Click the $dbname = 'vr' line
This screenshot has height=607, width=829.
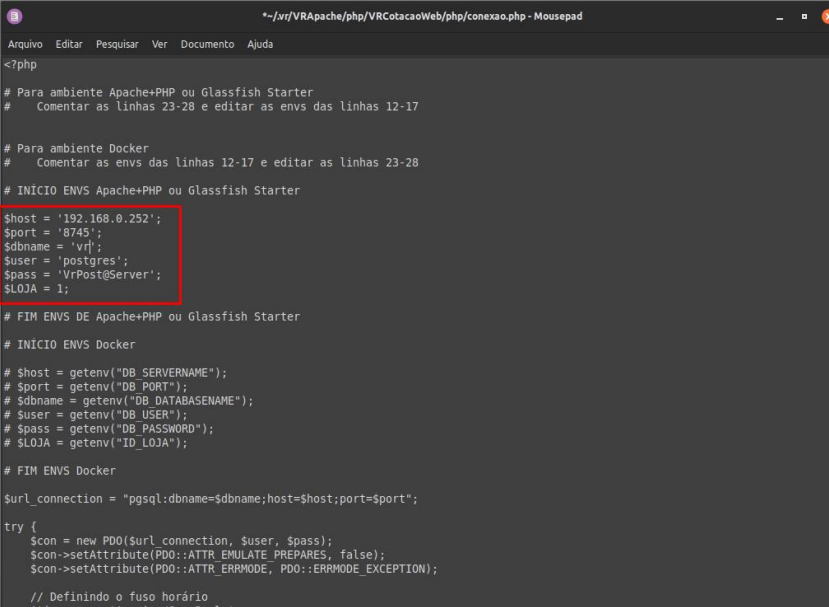(x=53, y=247)
